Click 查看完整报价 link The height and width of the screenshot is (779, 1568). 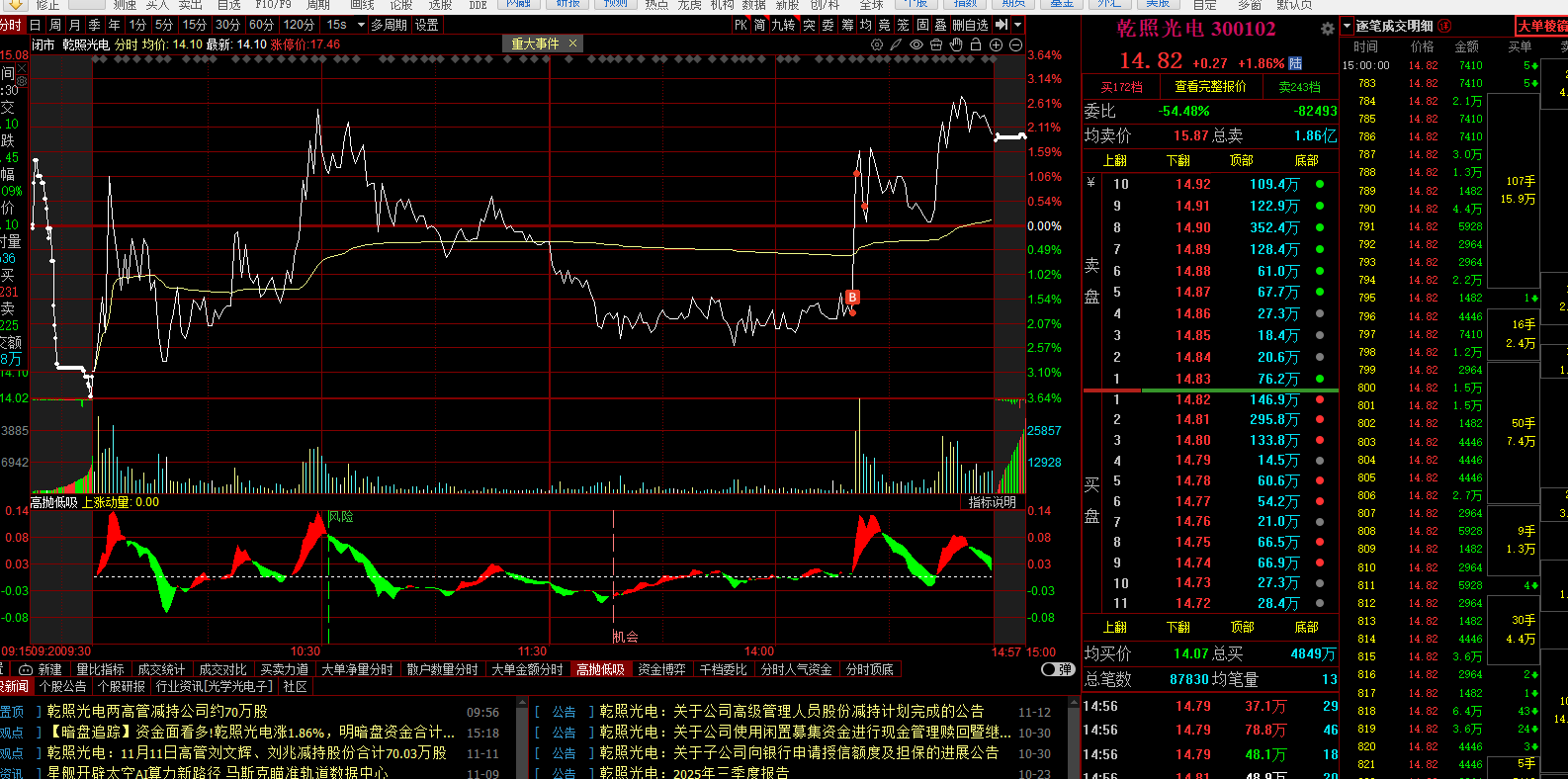click(1210, 87)
